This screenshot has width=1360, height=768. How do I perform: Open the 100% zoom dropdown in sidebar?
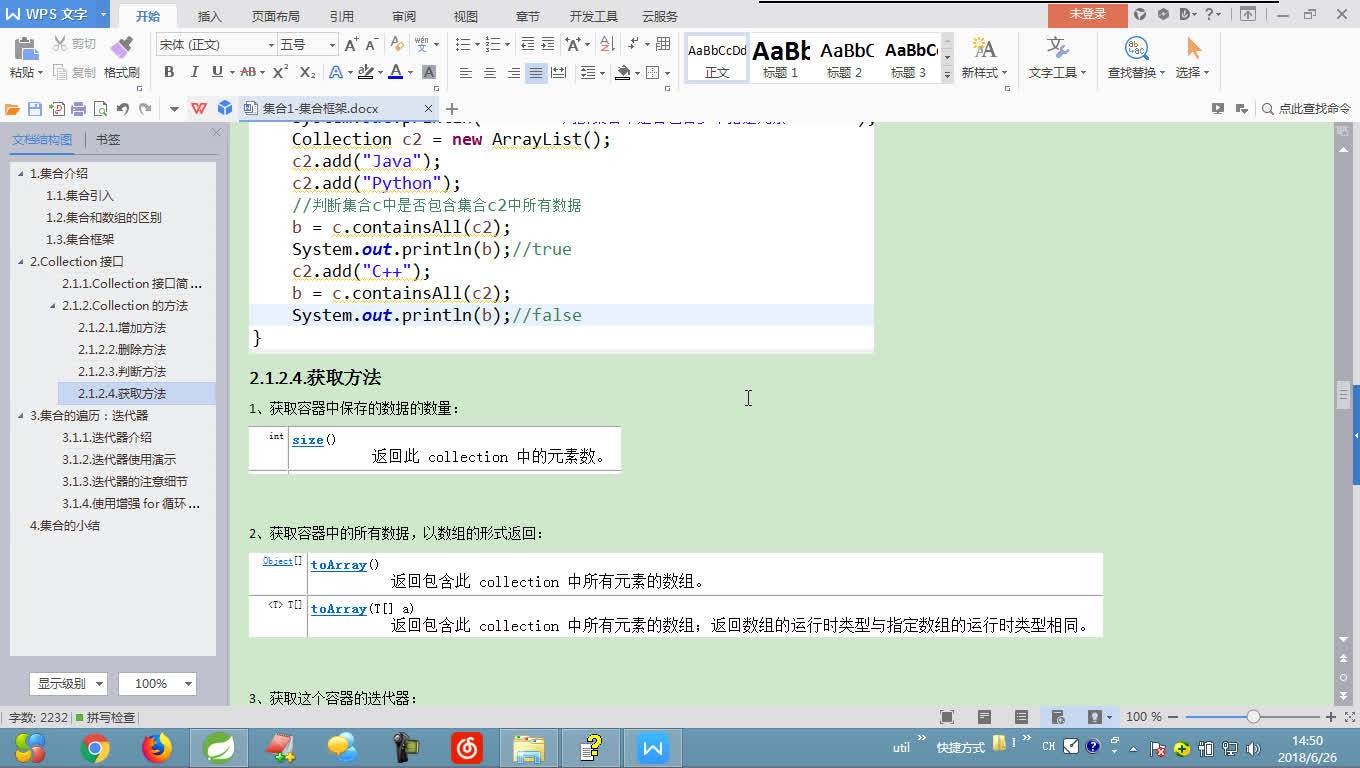(157, 684)
